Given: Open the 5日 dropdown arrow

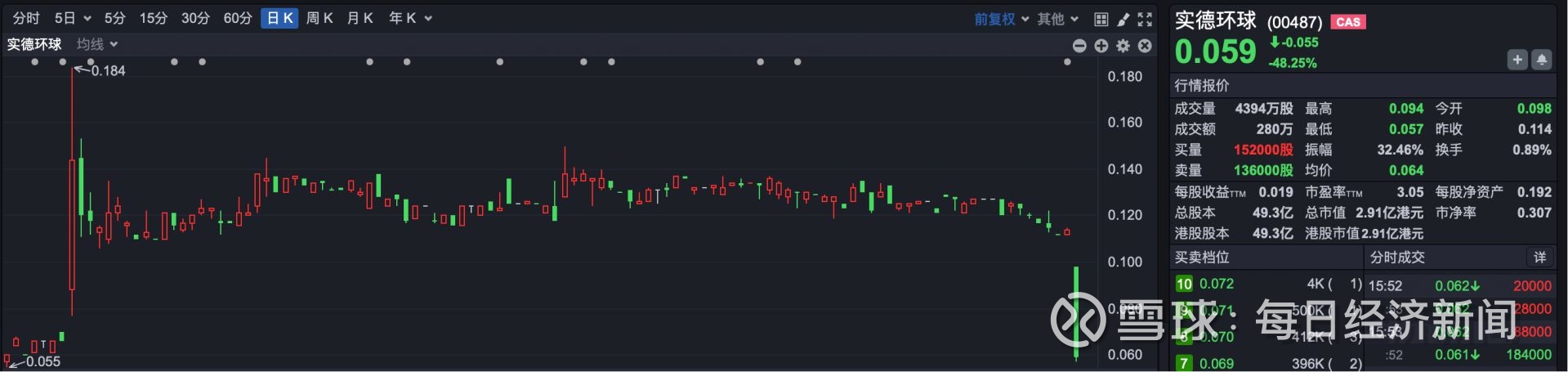Looking at the screenshot, I should (x=87, y=19).
